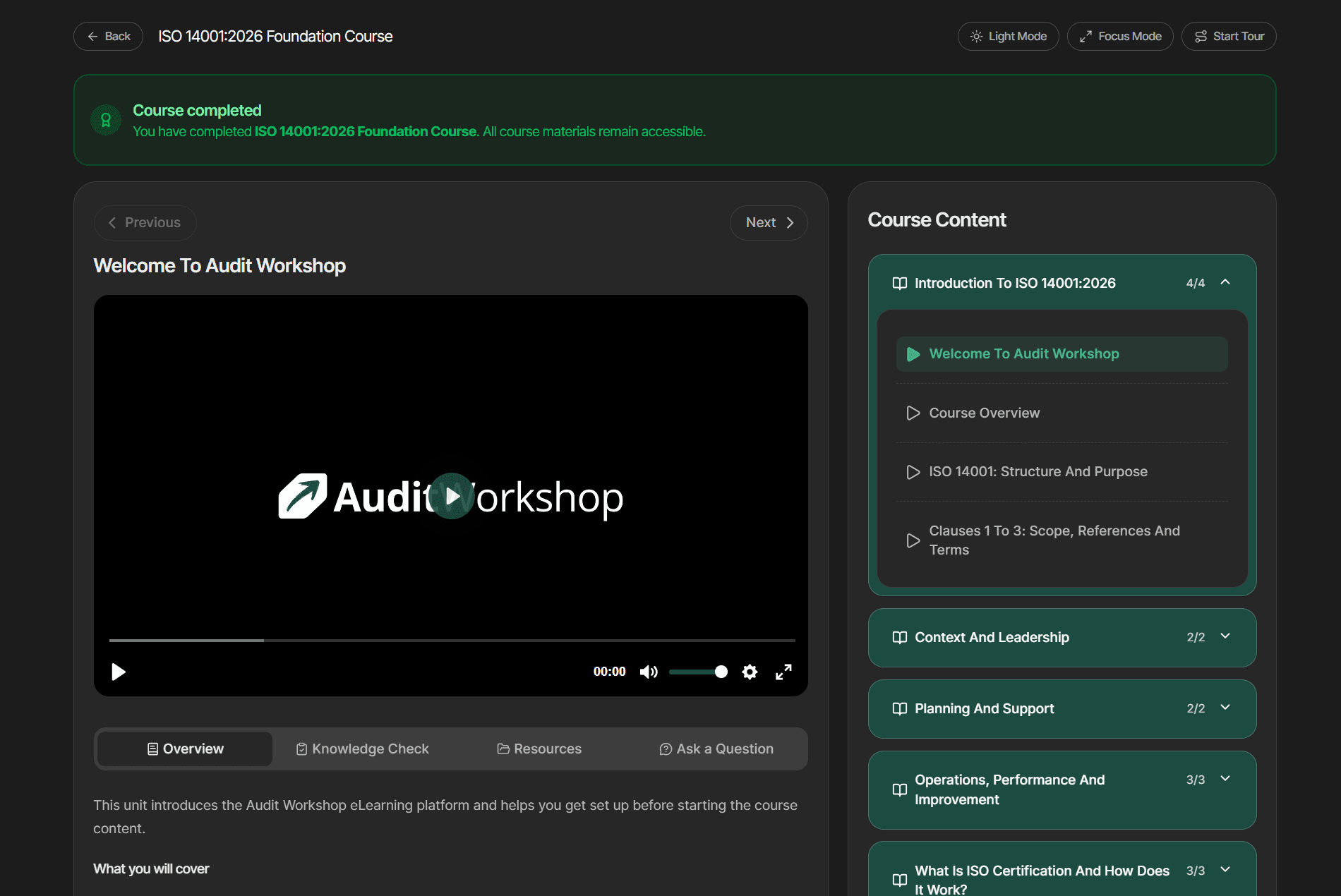Click the book icon beside Planning And Support
This screenshot has height=896, width=1341.
(900, 709)
